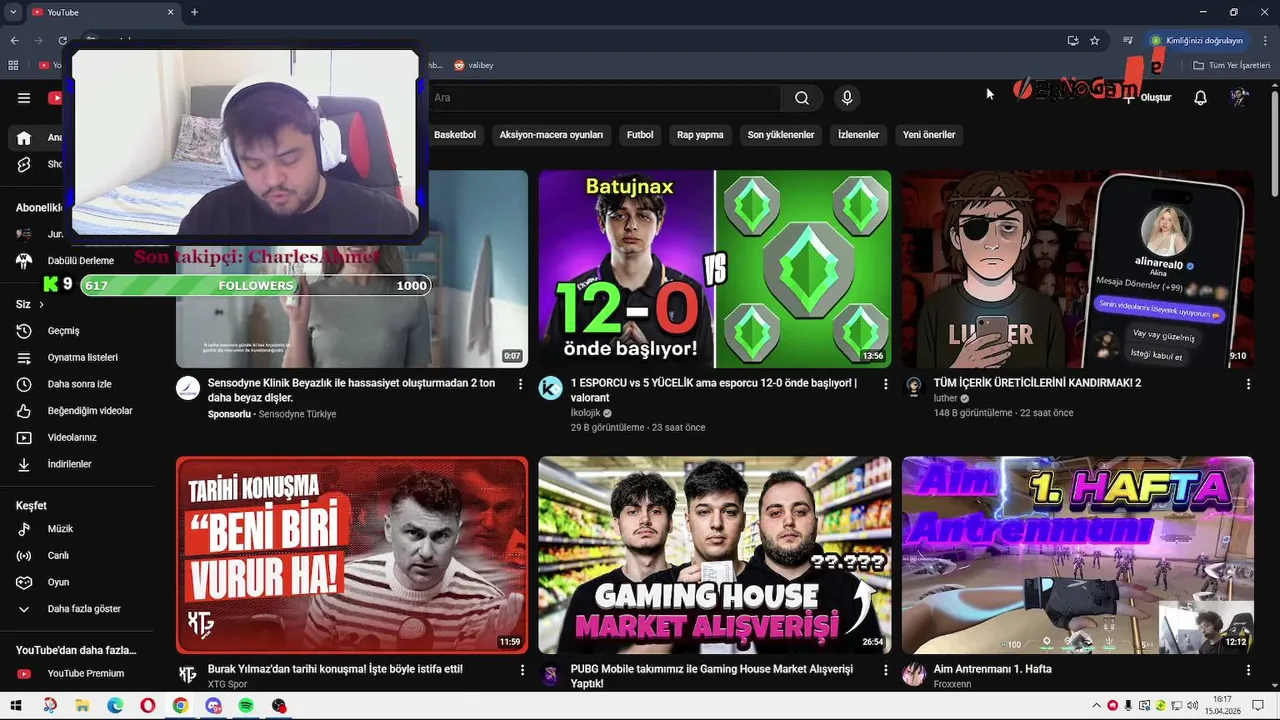Open Tüm Yer İşaretleri bookmarks folder
This screenshot has height=720, width=1280.
pyautogui.click(x=1232, y=65)
